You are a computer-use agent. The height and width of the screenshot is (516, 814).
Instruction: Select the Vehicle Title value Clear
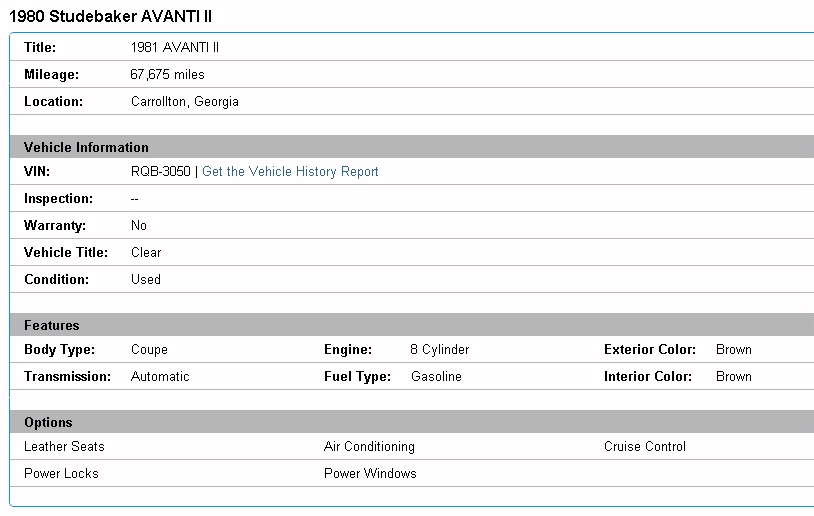[146, 253]
